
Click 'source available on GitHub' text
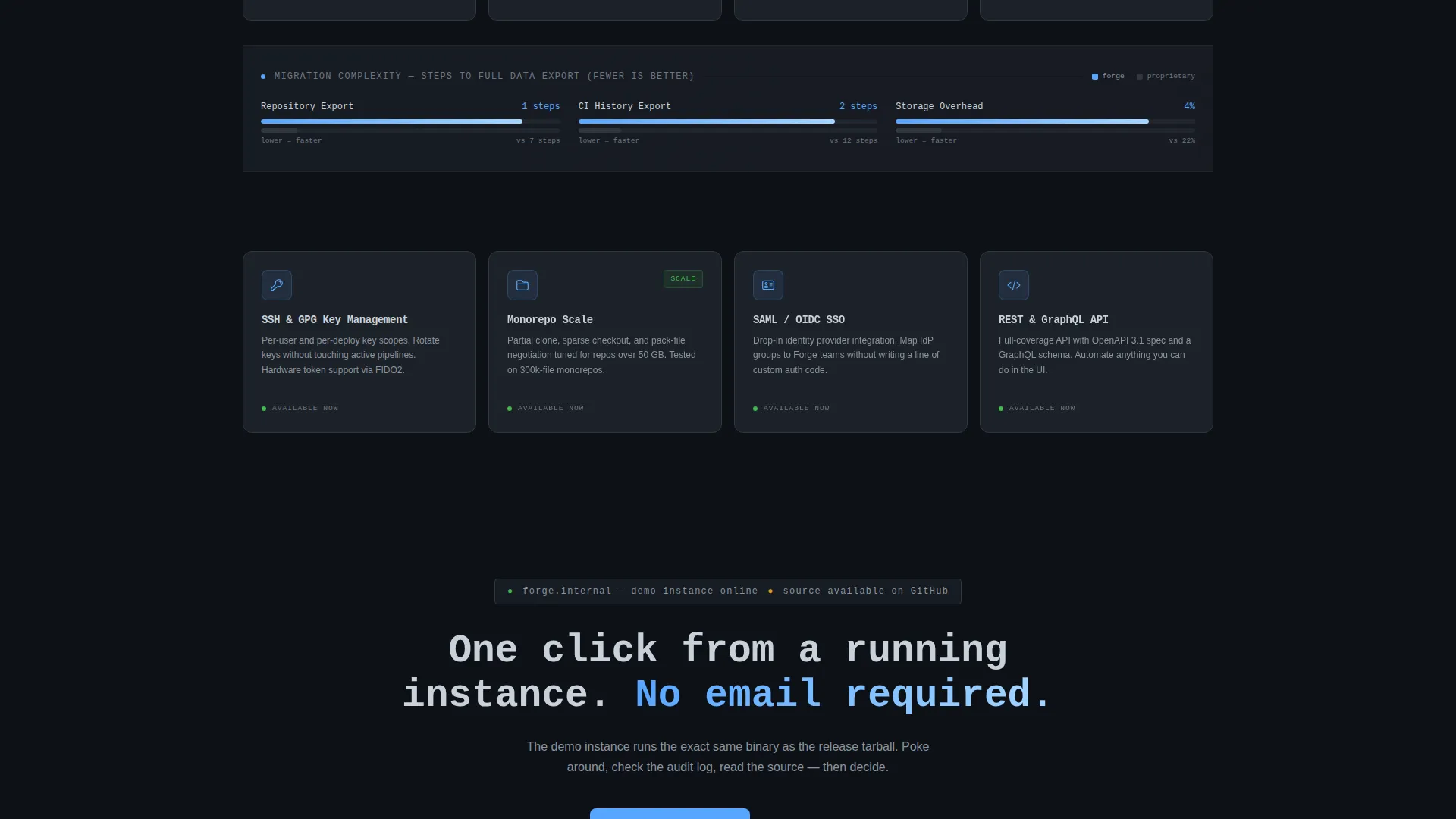click(x=865, y=591)
